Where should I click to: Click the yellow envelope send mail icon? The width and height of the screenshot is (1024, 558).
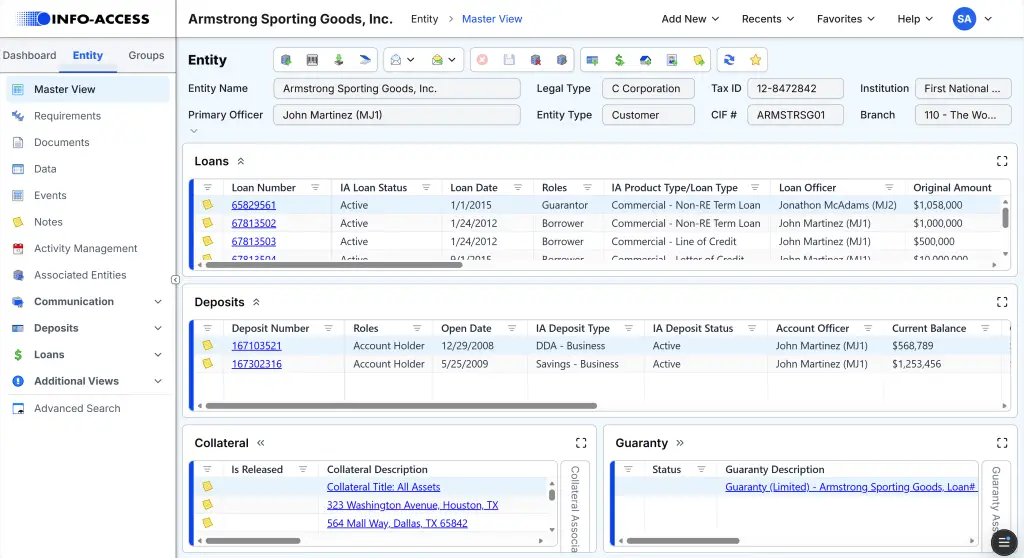(x=437, y=60)
